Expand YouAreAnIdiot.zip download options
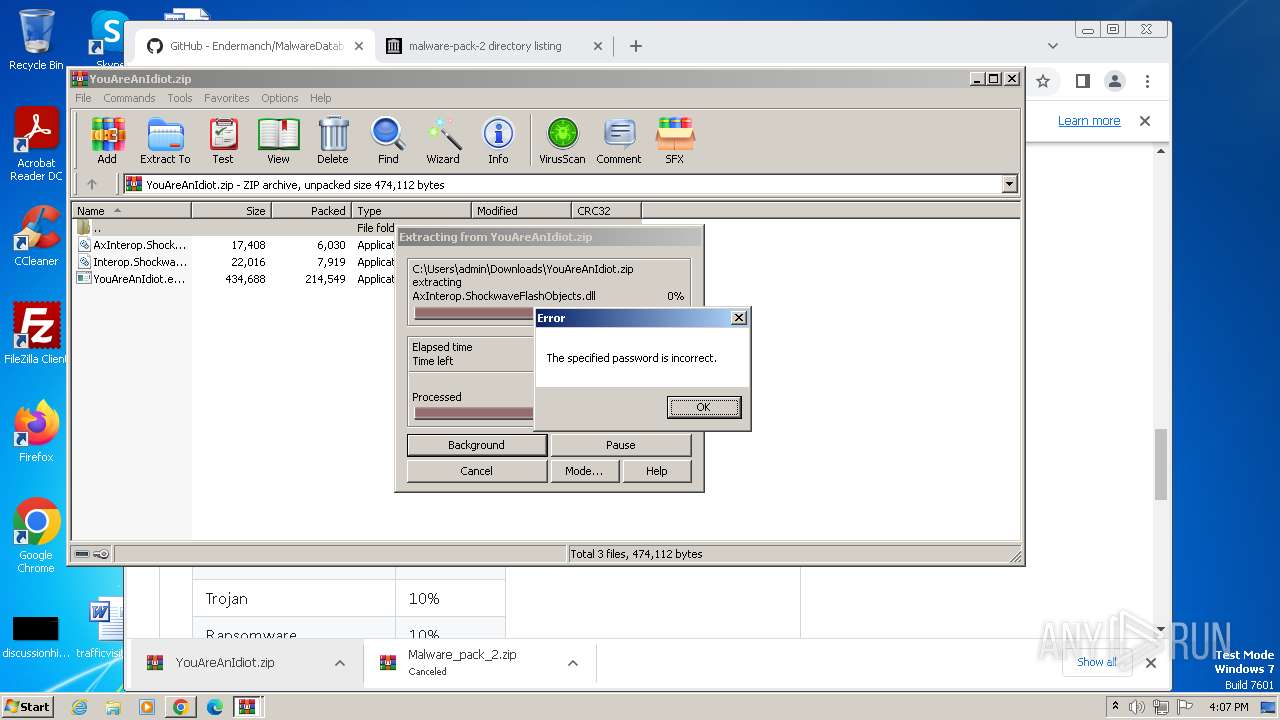 [x=340, y=663]
